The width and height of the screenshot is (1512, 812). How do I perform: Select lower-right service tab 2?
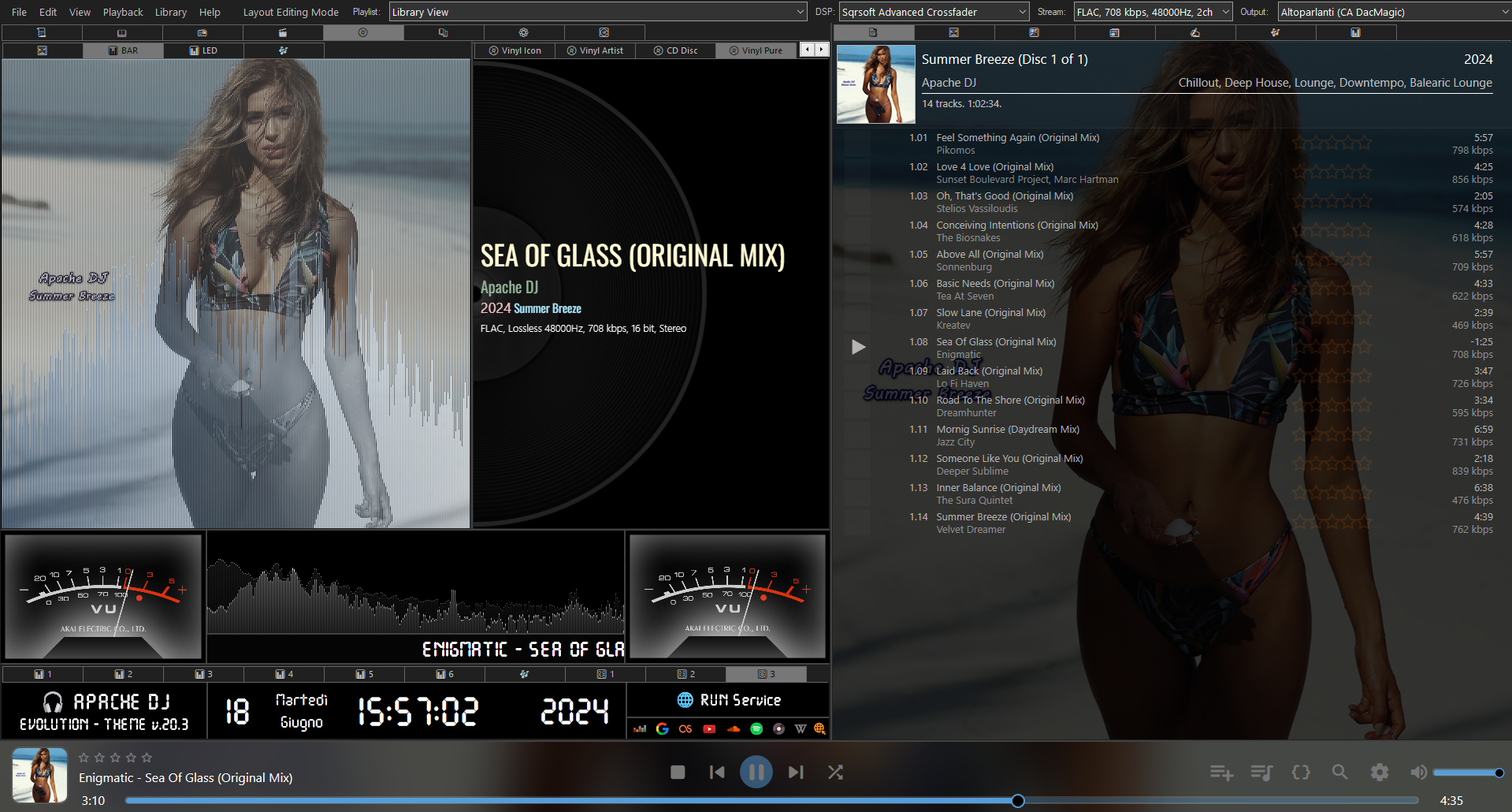tap(685, 674)
